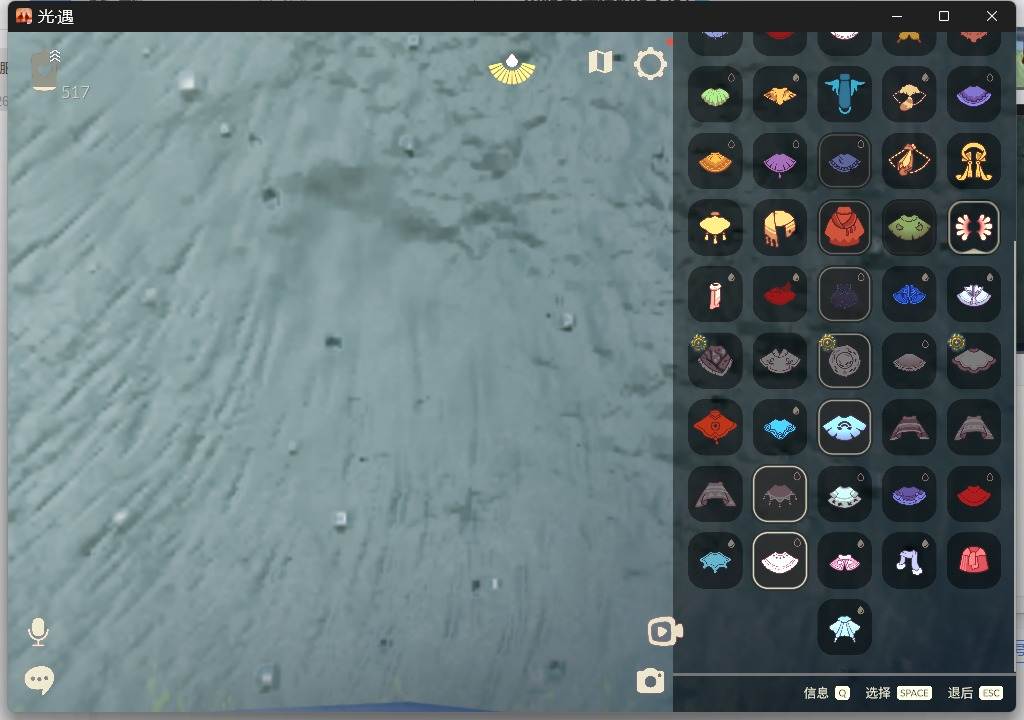Screen dimensions: 1024x720
Task: Select the green ruffled cape
Action: pos(715,95)
